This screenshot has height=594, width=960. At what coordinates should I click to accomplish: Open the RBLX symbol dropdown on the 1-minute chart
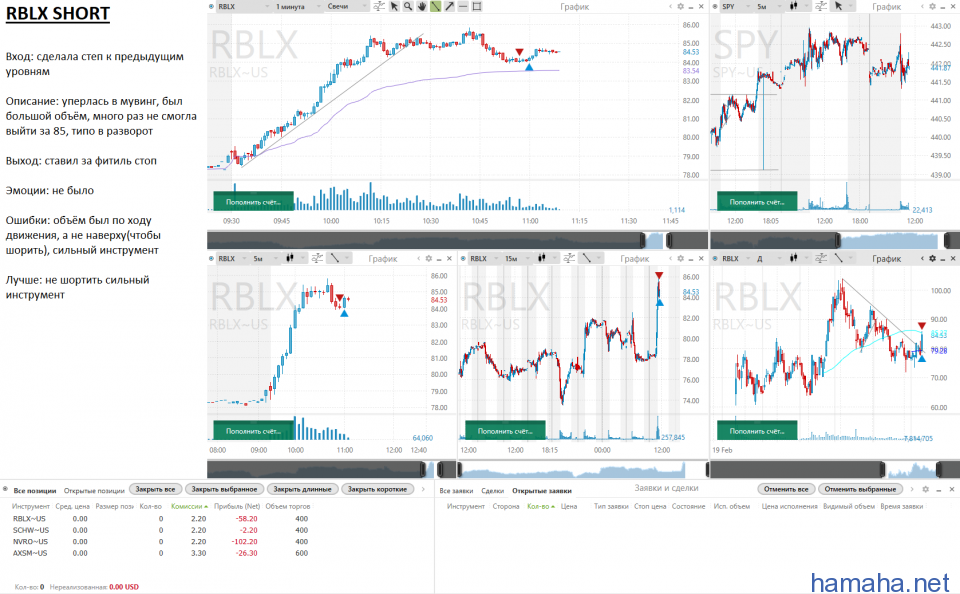coord(244,7)
